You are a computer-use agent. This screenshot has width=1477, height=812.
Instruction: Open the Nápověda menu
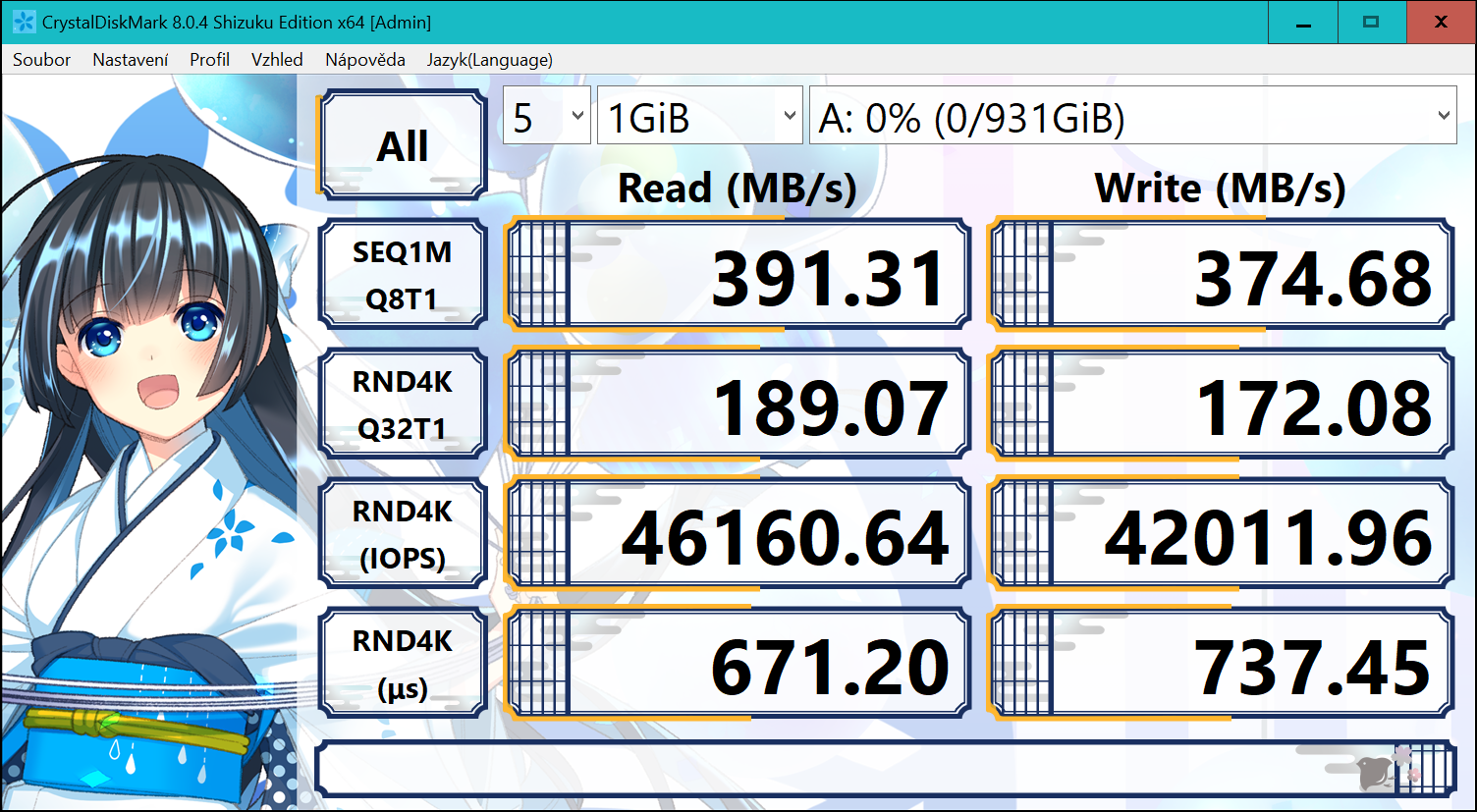tap(365, 60)
